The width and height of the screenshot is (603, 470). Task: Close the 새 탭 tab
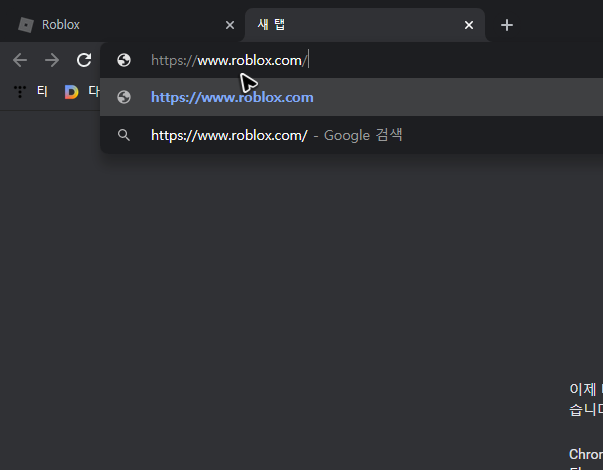click(x=469, y=25)
